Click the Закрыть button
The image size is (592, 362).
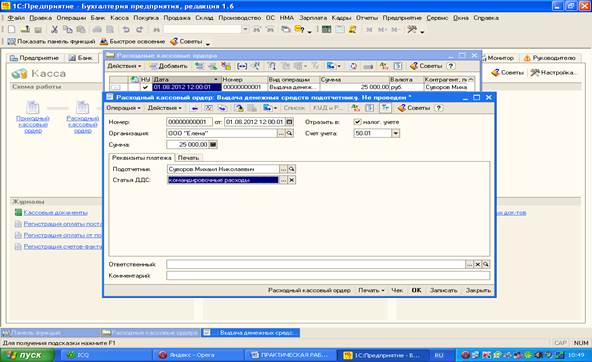[478, 290]
